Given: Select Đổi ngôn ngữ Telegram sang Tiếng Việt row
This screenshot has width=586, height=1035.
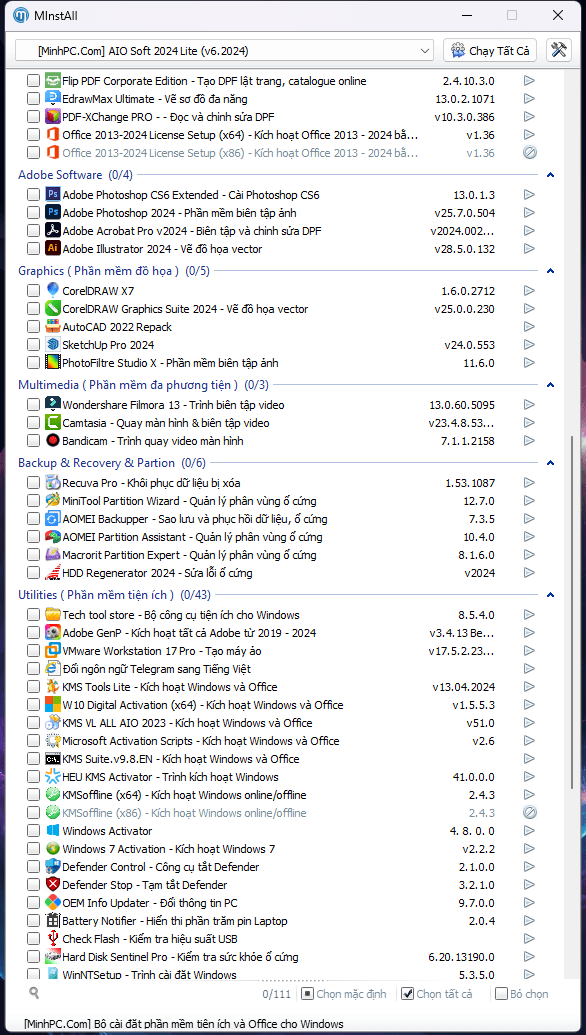Looking at the screenshot, I should [x=156, y=669].
